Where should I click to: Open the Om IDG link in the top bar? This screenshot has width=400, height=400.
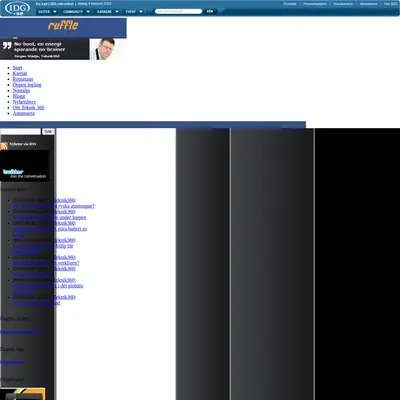pos(390,4)
